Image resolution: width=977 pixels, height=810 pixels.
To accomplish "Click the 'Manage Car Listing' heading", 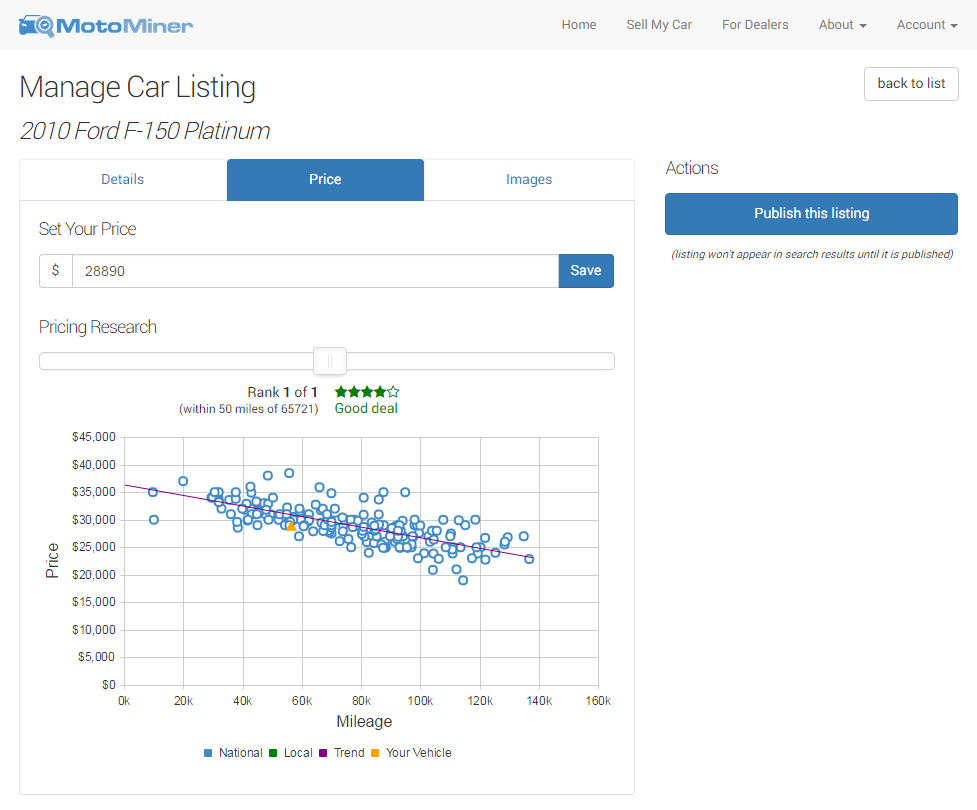I will (x=138, y=87).
